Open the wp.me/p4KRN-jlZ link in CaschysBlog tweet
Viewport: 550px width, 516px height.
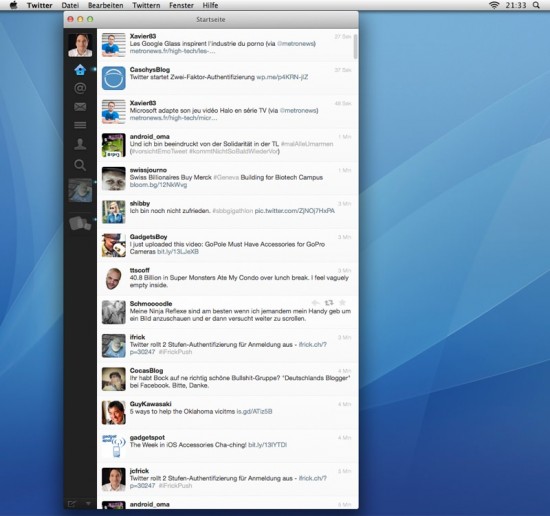(282, 77)
